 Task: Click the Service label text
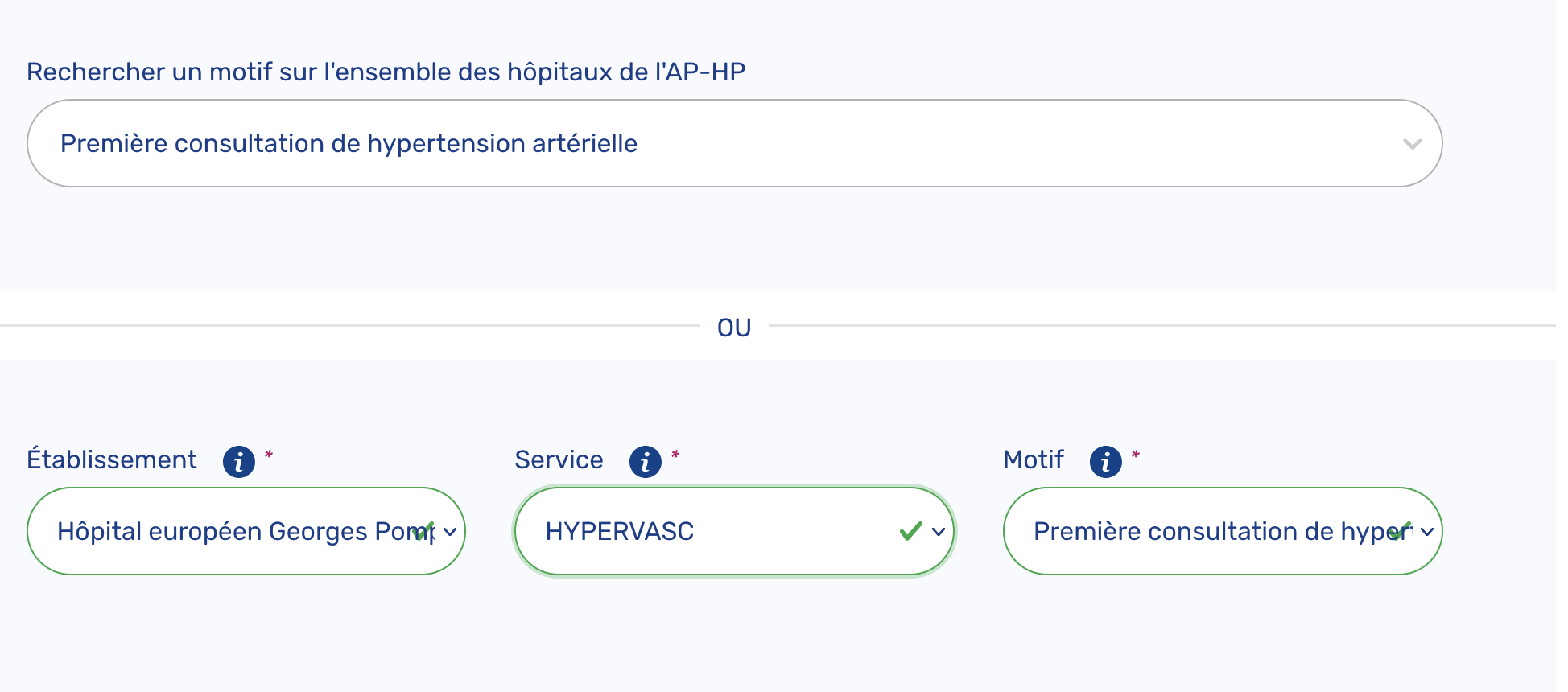559,459
